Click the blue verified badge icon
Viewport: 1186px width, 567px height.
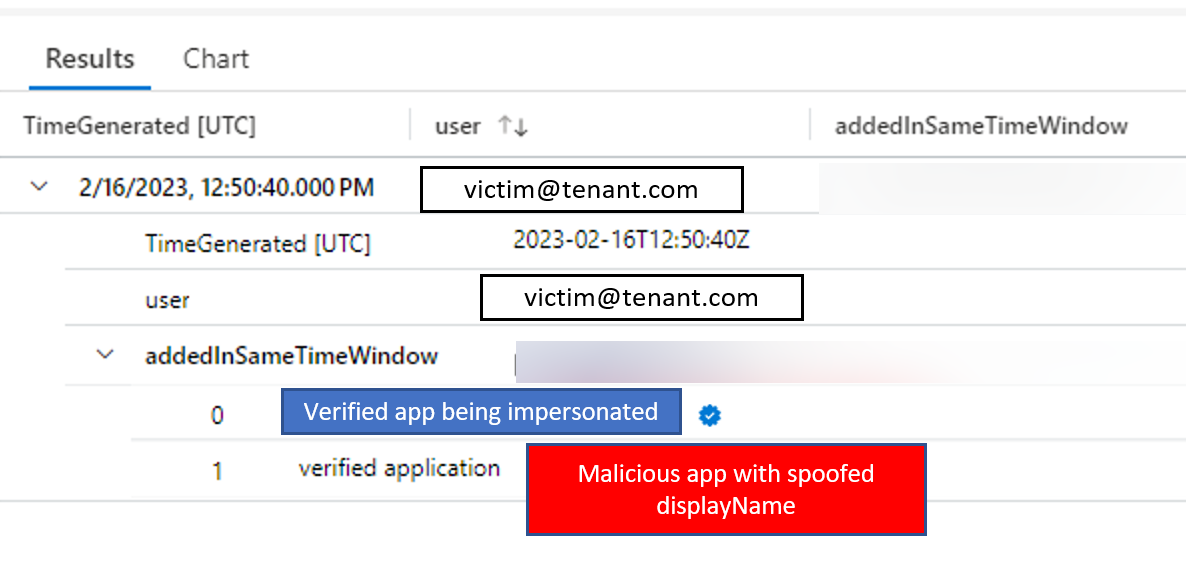pos(710,415)
